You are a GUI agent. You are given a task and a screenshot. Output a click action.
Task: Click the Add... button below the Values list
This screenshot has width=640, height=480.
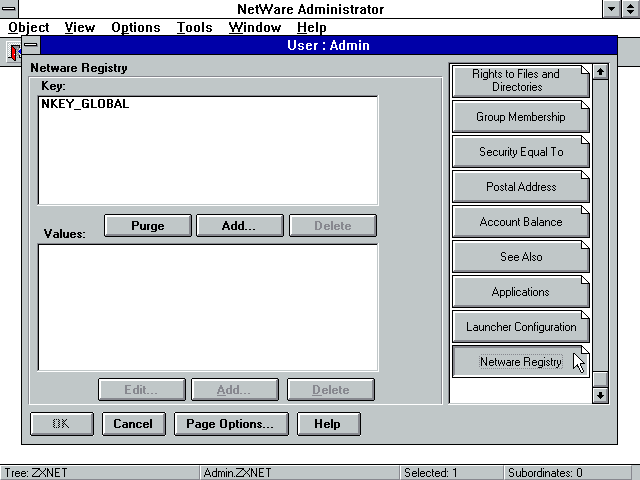click(235, 390)
